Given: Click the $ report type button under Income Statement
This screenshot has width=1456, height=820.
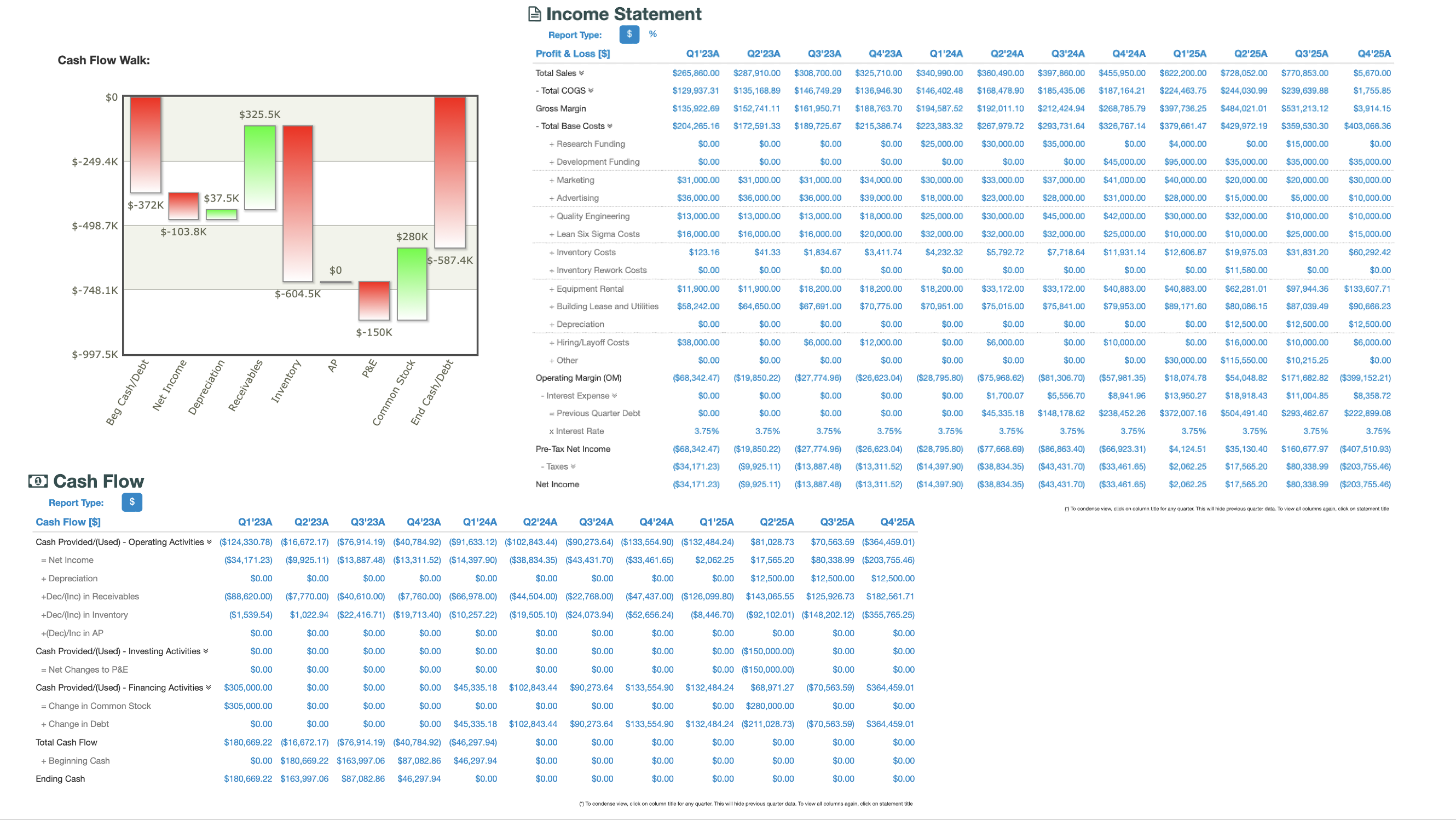Looking at the screenshot, I should pos(628,34).
